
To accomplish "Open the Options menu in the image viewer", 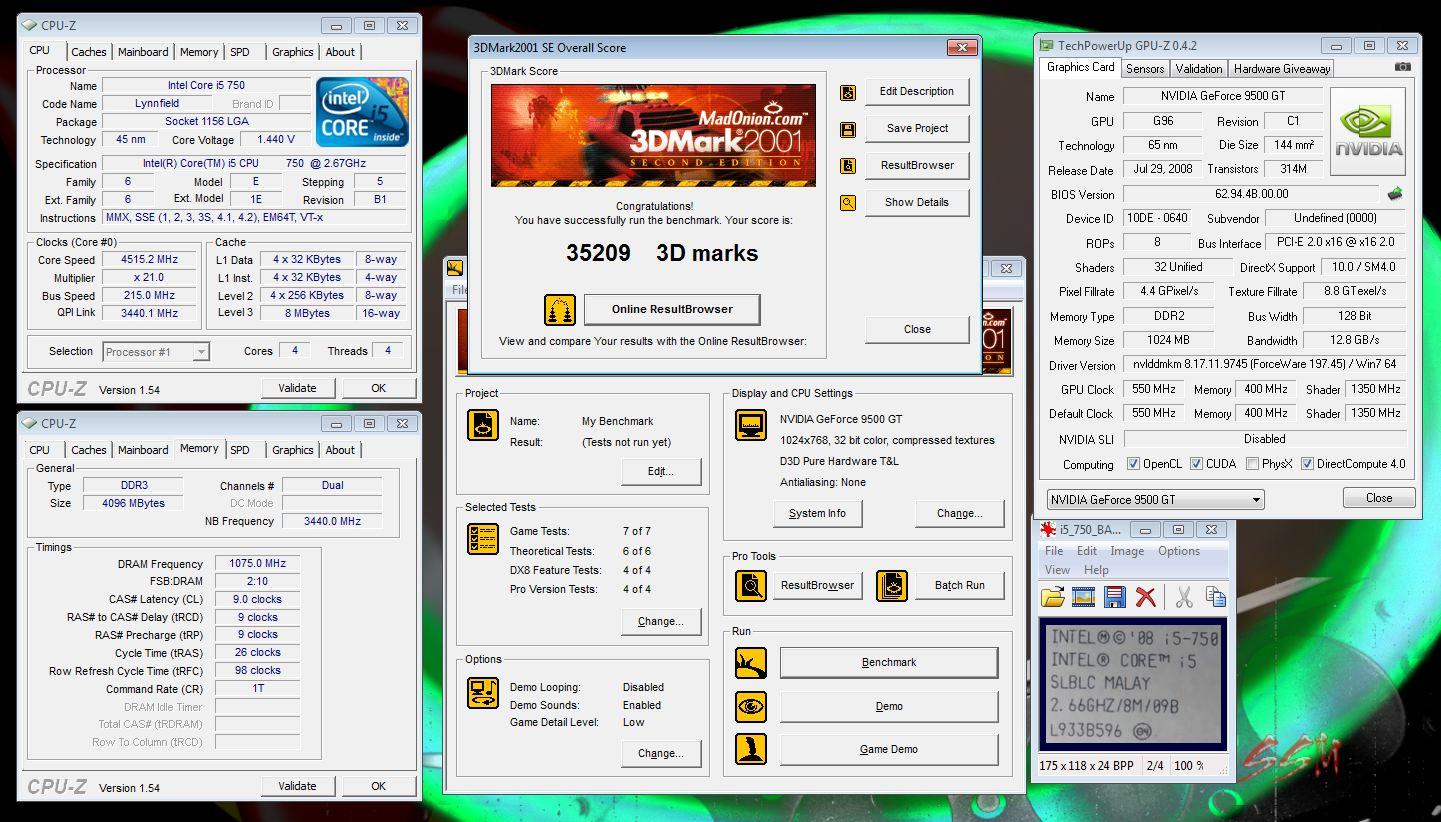I will tap(1179, 551).
